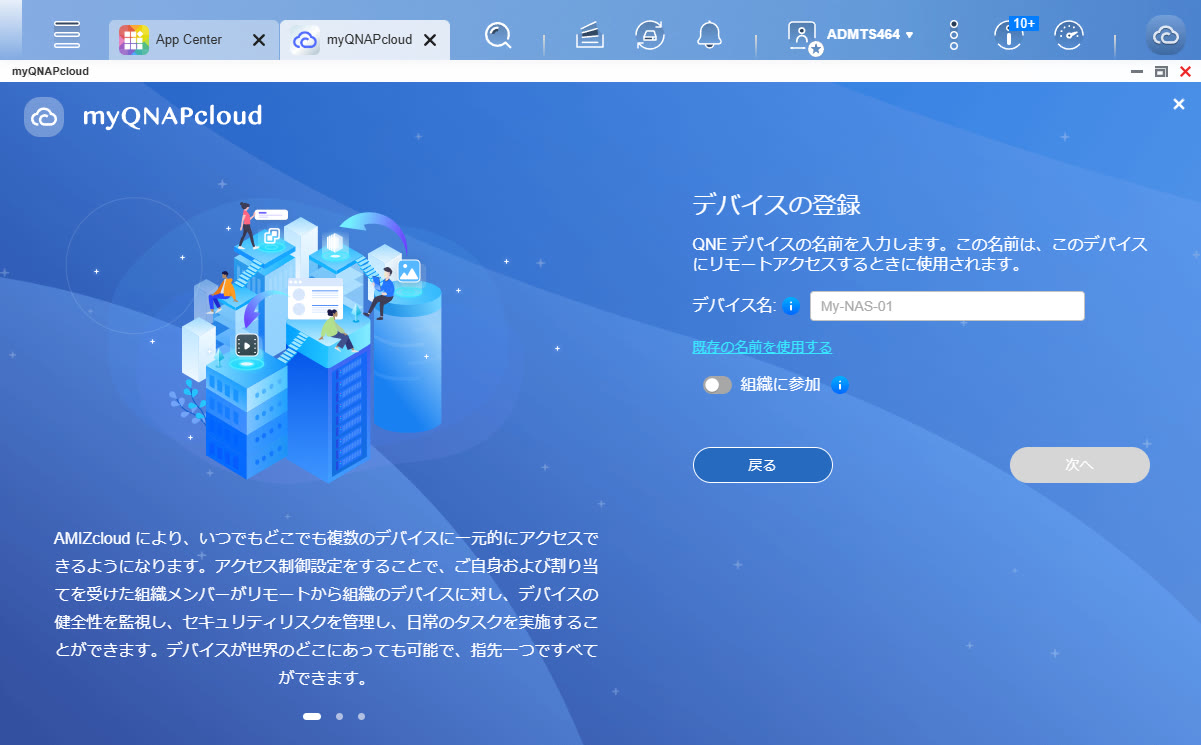Click the 戻る button
This screenshot has width=1201, height=745.
click(762, 465)
